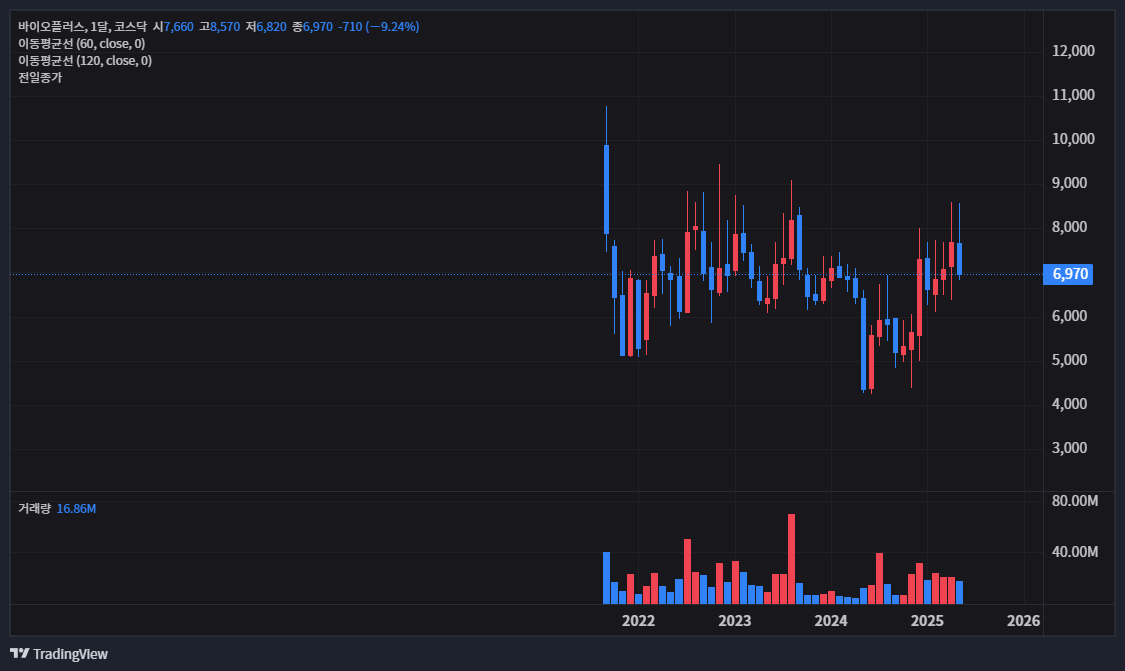This screenshot has width=1125, height=671.
Task: Click the 2026 label on the time axis
Action: (x=1023, y=621)
